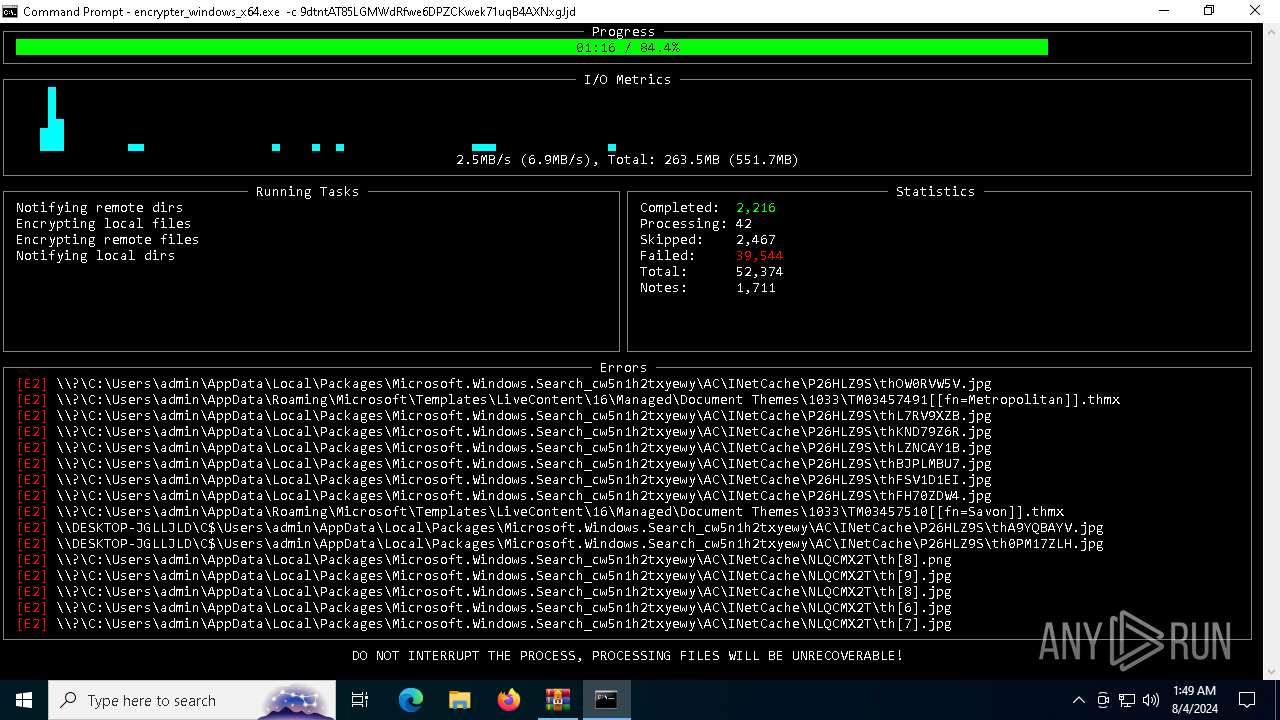Select error line ending th[7].jpg
The height and width of the screenshot is (720, 1280).
pyautogui.click(x=484, y=623)
